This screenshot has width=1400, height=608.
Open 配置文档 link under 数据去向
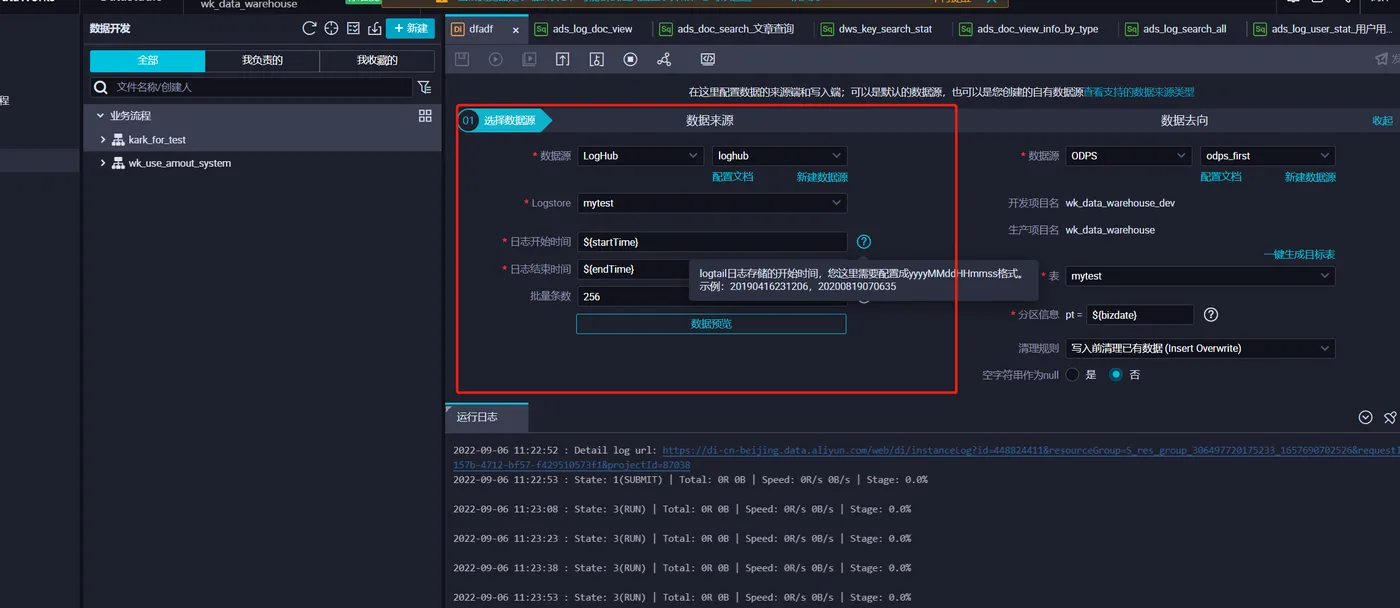point(1221,177)
